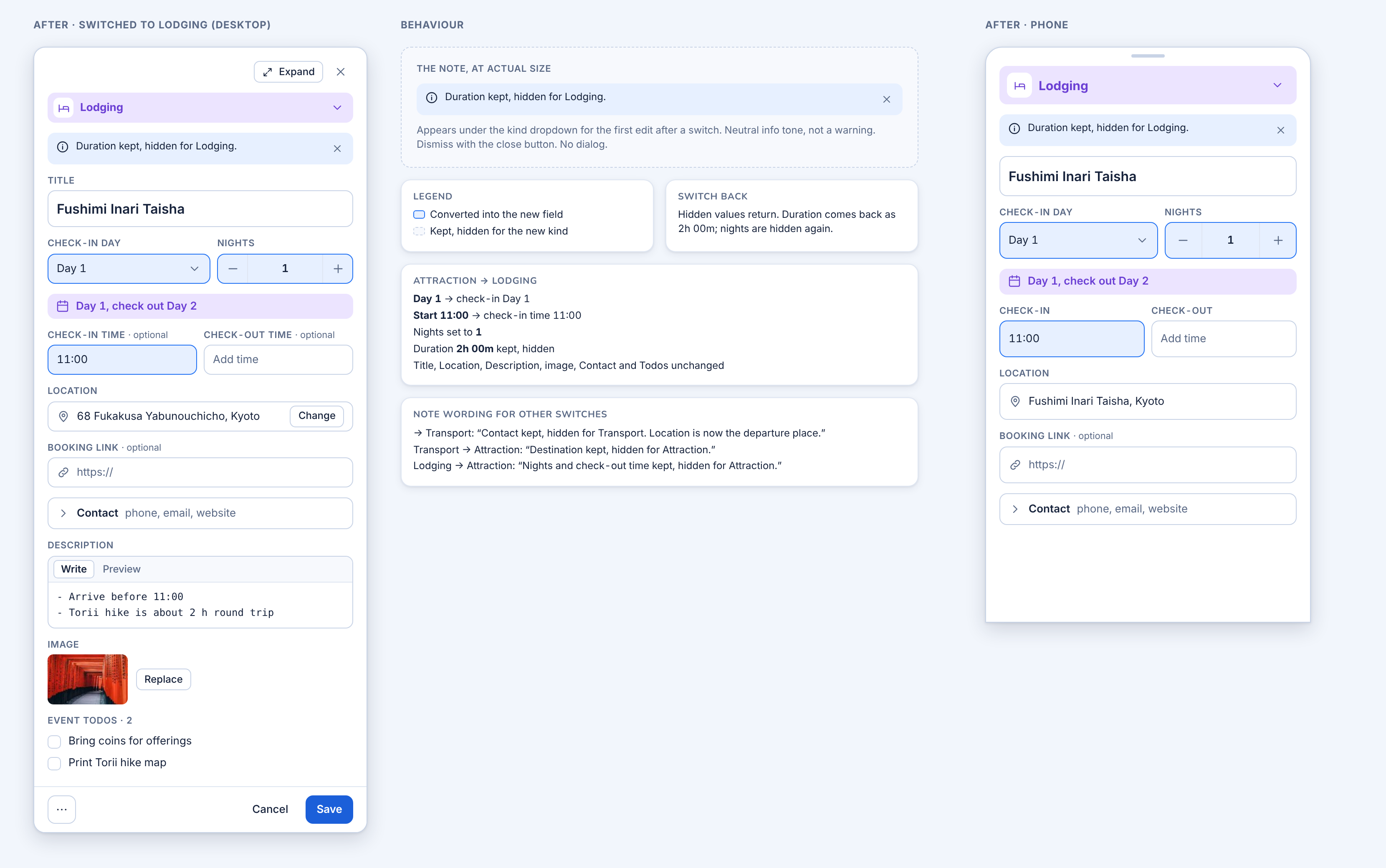Click the info icon in desktop duration note

click(x=63, y=147)
